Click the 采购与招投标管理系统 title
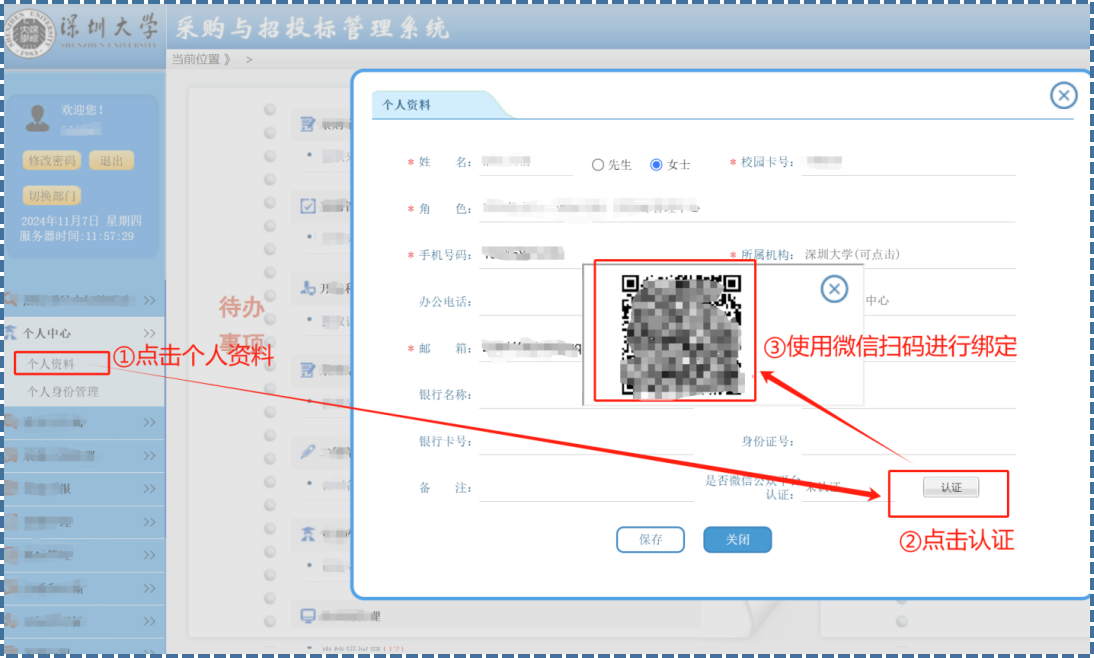This screenshot has width=1094, height=658. pyautogui.click(x=312, y=28)
